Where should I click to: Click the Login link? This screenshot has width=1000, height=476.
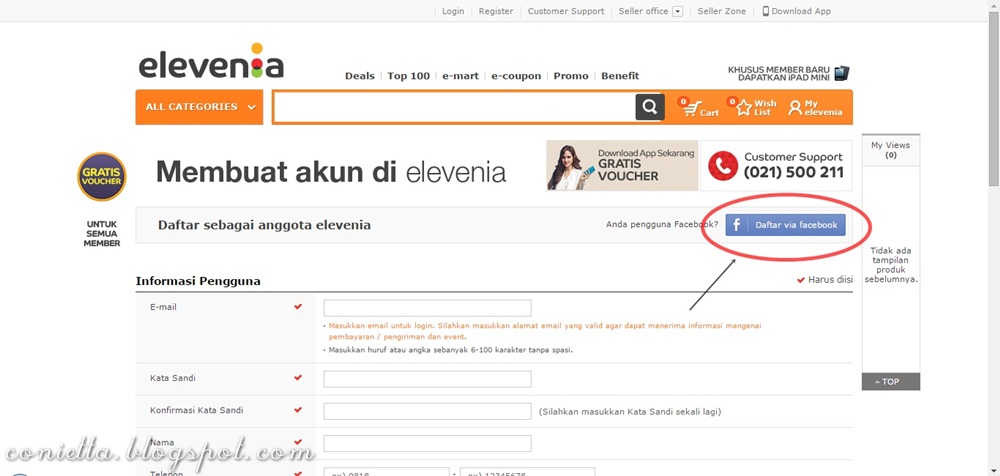point(453,11)
